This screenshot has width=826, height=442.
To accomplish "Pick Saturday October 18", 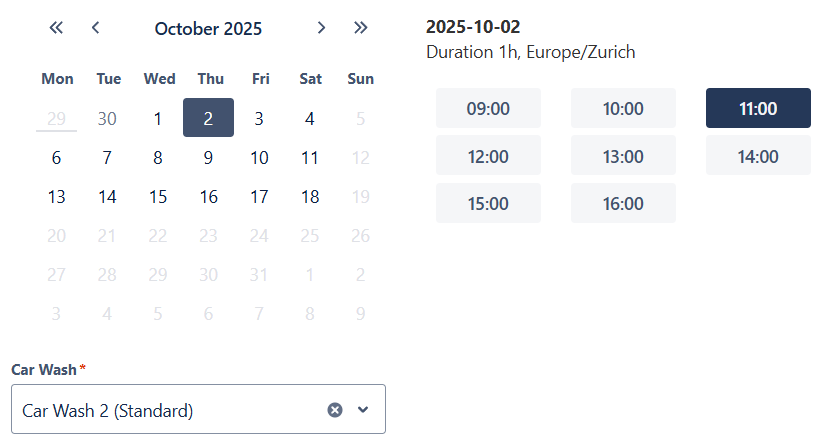I will coord(310,196).
